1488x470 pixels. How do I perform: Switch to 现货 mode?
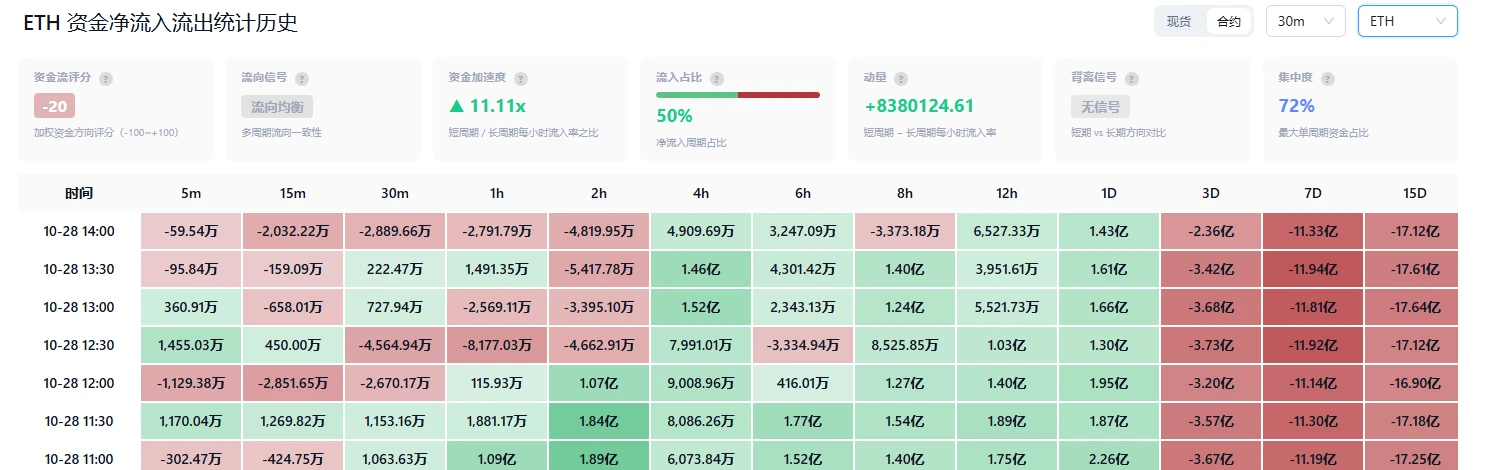[x=1179, y=21]
